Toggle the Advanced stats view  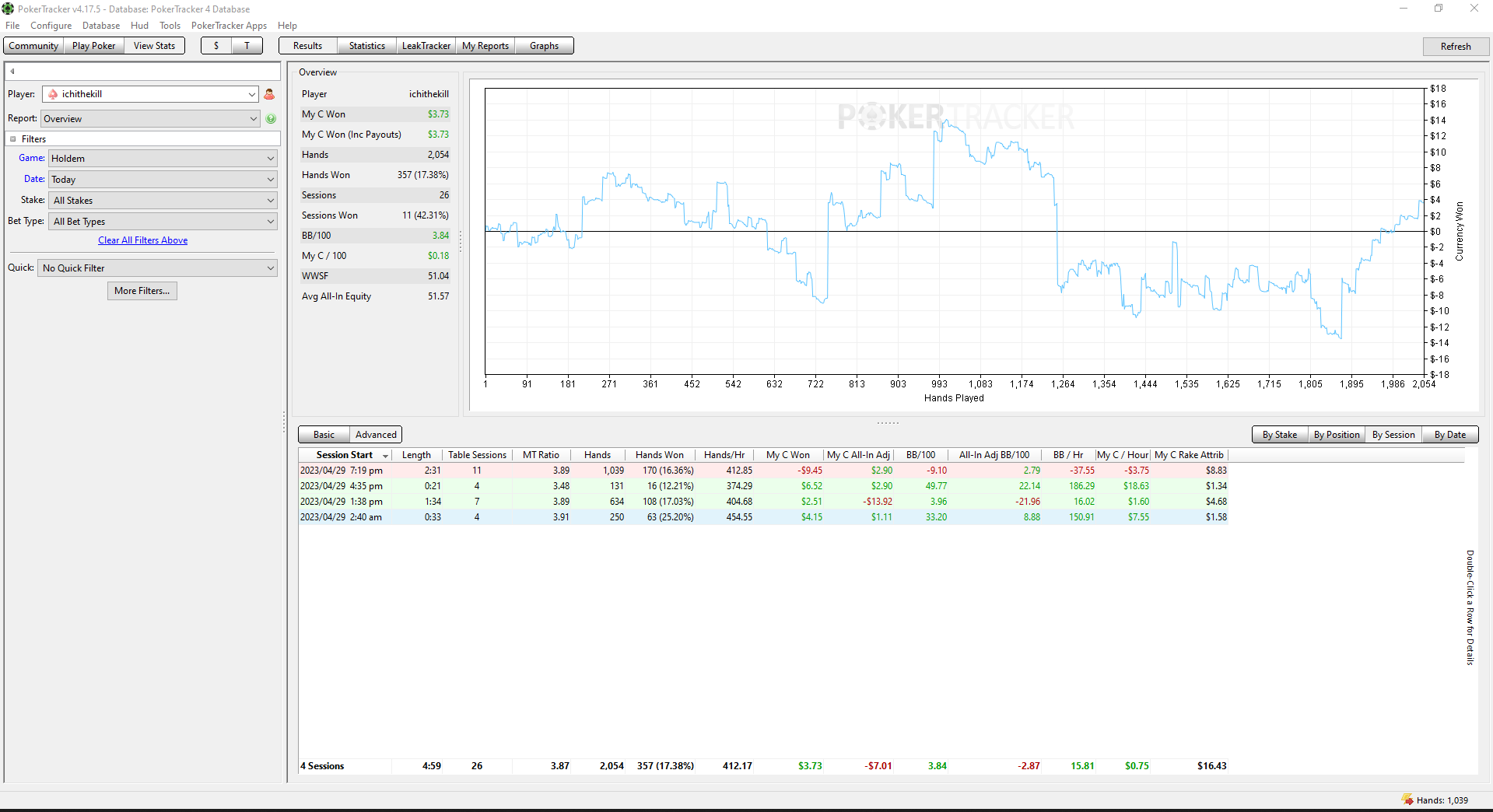point(376,435)
